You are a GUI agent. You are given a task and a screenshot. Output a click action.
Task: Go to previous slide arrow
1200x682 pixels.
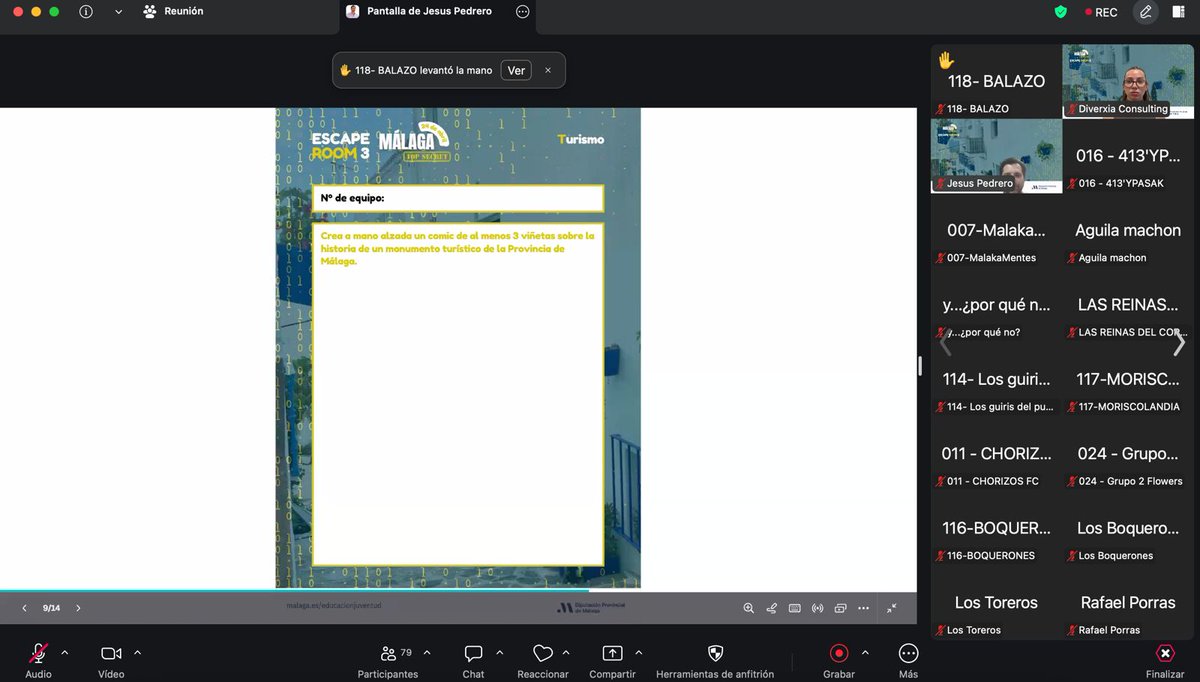[x=24, y=608]
